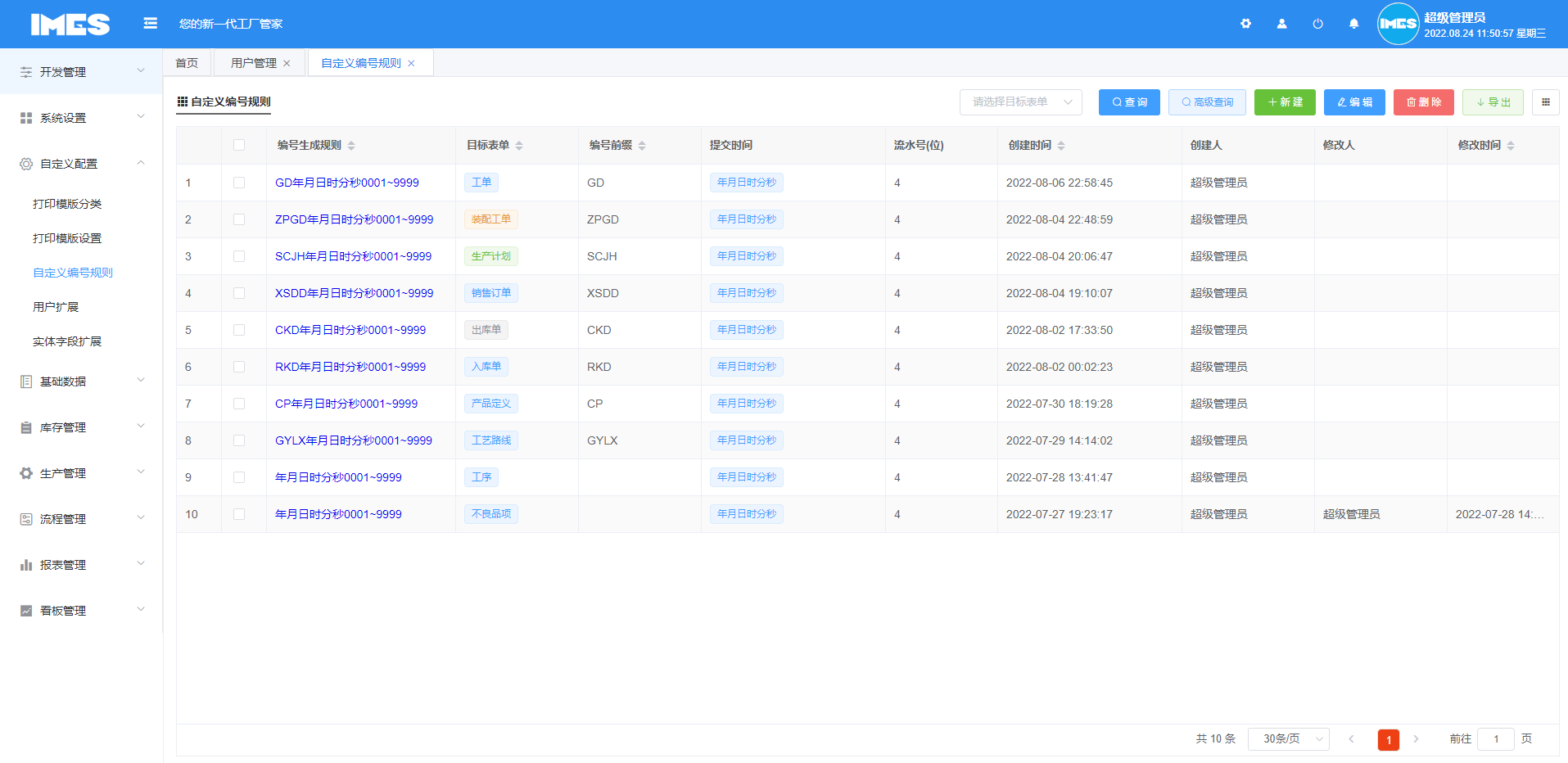The image size is (1568, 763).
Task: Check the GD年月日时分秒 row checkbox
Action: 239,183
